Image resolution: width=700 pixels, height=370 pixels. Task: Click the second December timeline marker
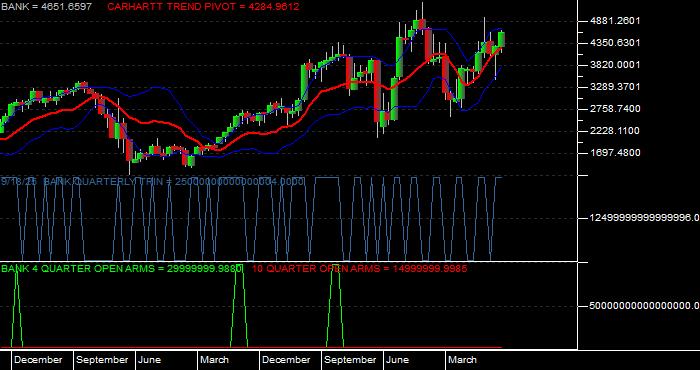[286, 360]
